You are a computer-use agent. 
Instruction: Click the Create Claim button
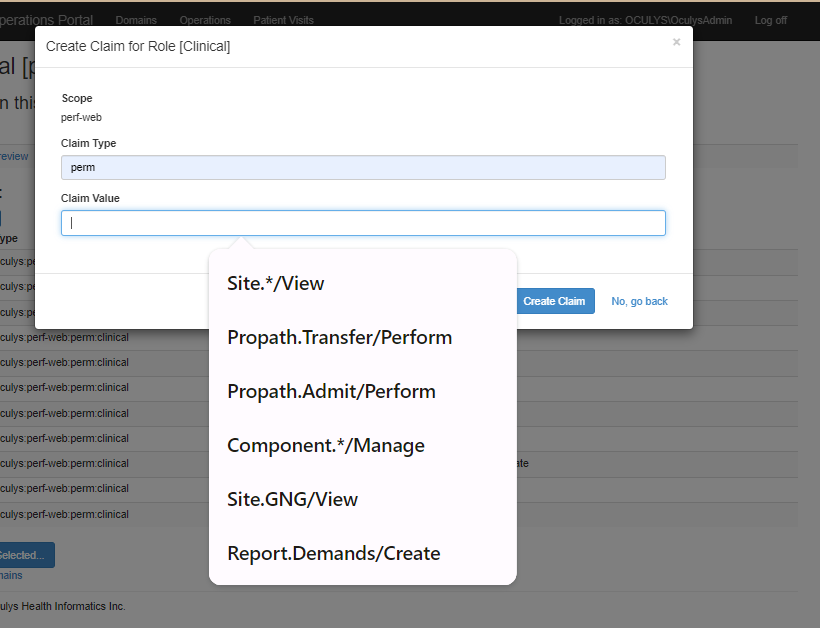click(555, 301)
